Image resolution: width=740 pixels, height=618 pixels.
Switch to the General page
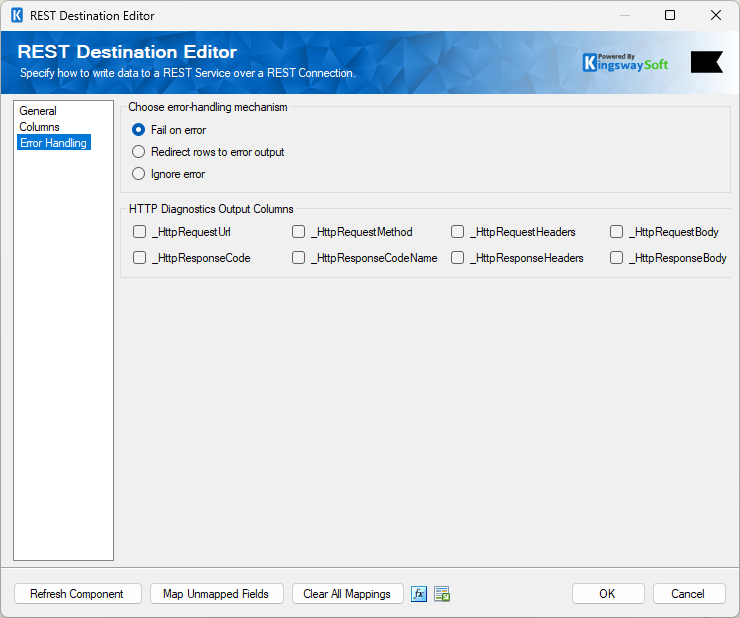38,111
